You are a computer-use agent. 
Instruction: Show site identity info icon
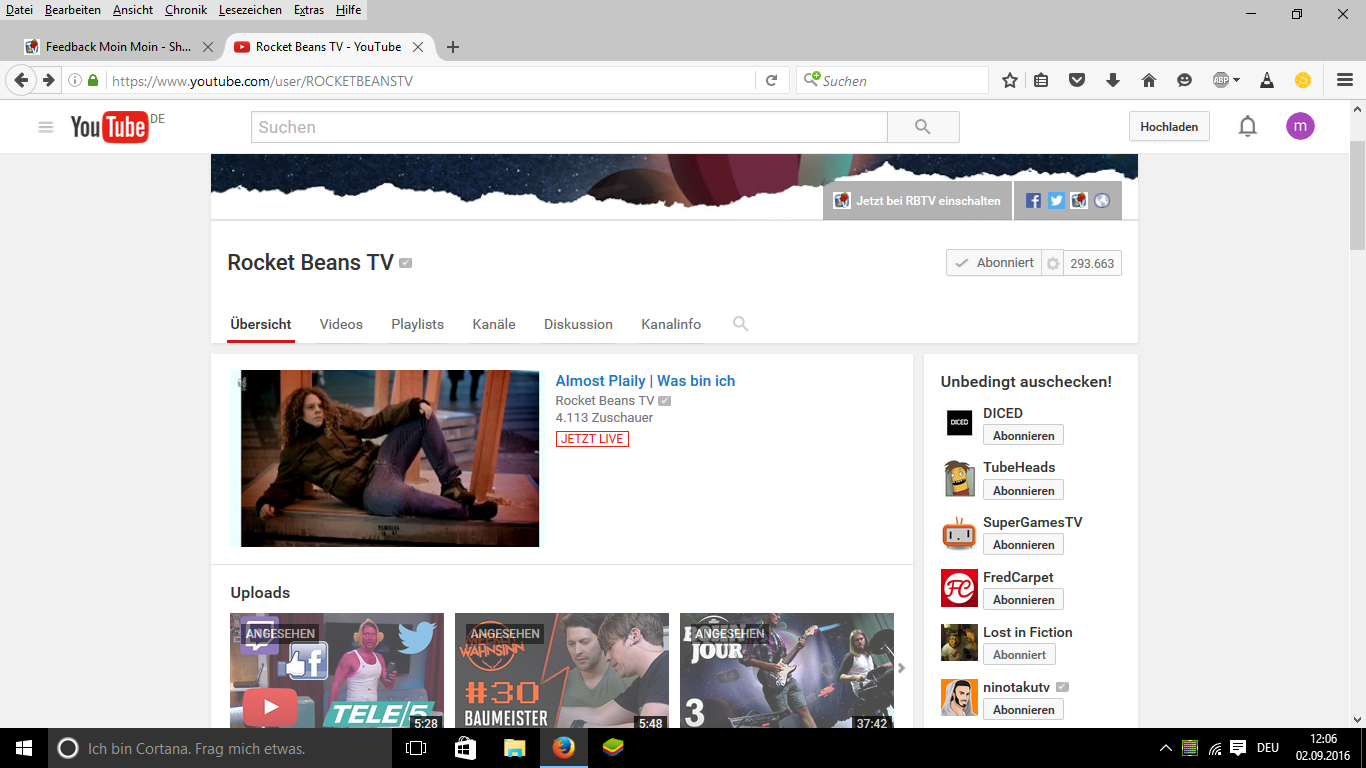coord(75,80)
